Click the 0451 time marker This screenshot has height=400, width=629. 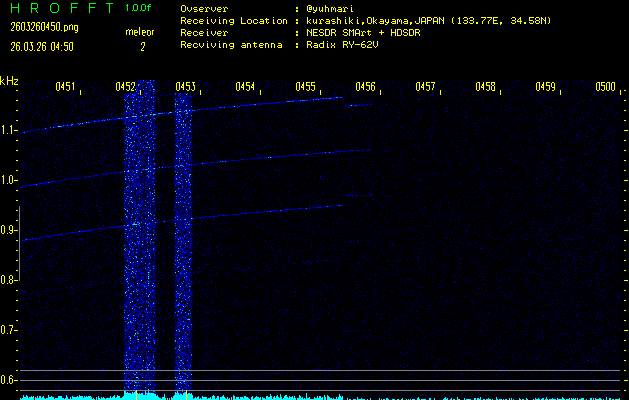(65, 87)
